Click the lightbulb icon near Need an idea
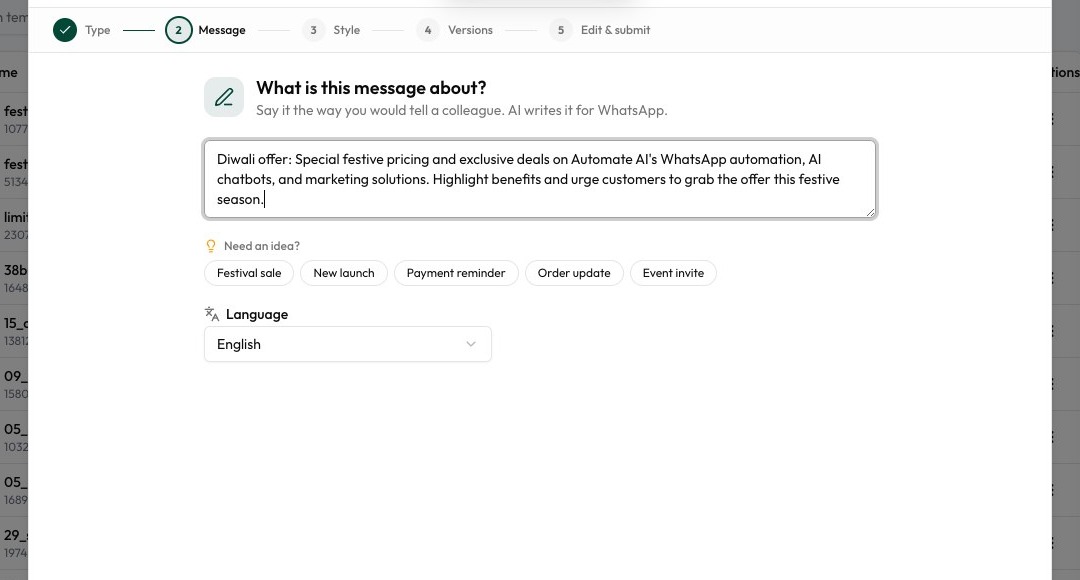This screenshot has width=1080, height=580. point(211,246)
